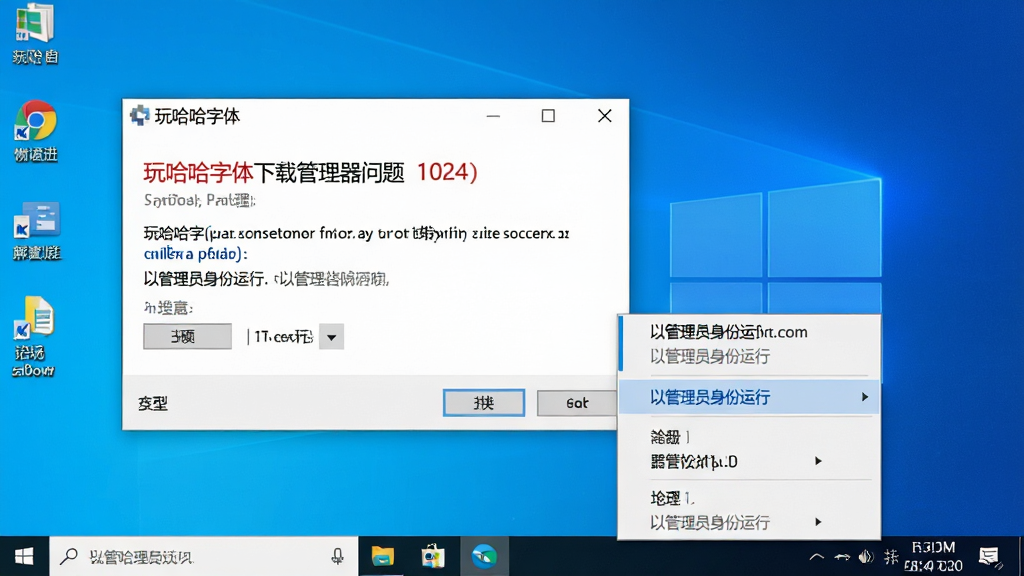Open File Explorer from the taskbar

tap(383, 556)
